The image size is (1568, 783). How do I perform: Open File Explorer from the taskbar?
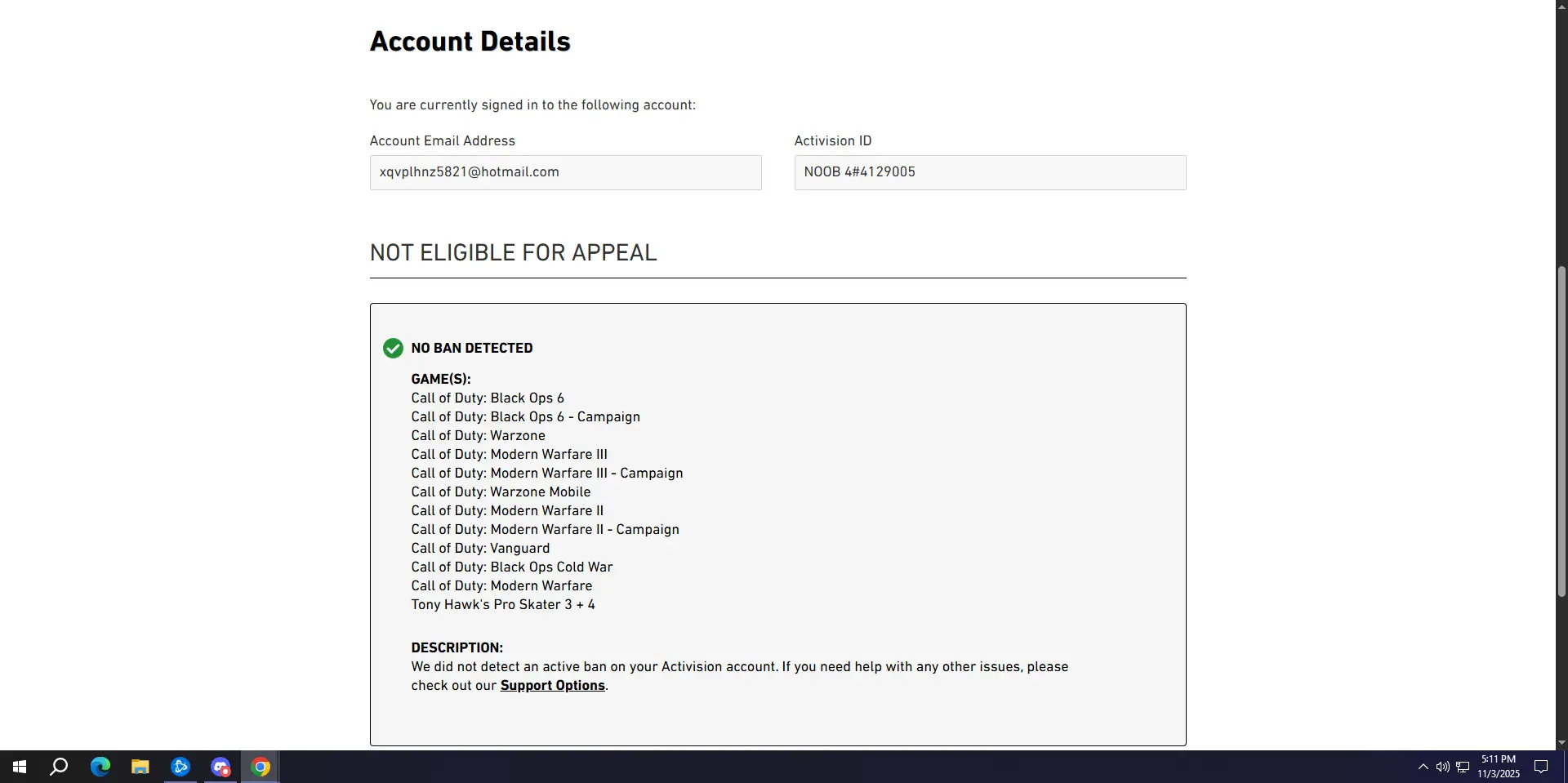140,767
